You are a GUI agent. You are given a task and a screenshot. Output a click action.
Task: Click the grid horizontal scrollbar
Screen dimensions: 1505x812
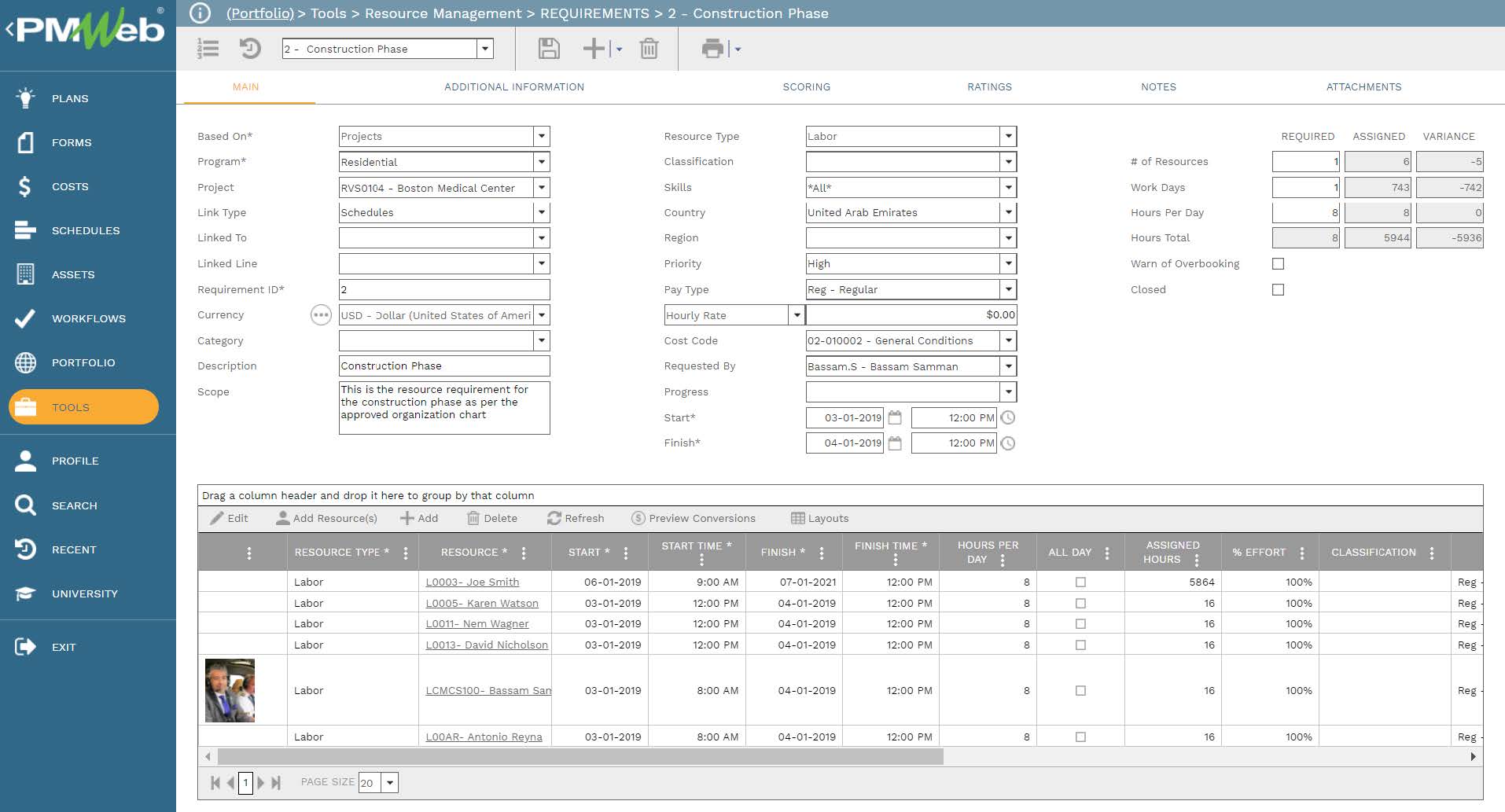[580, 757]
